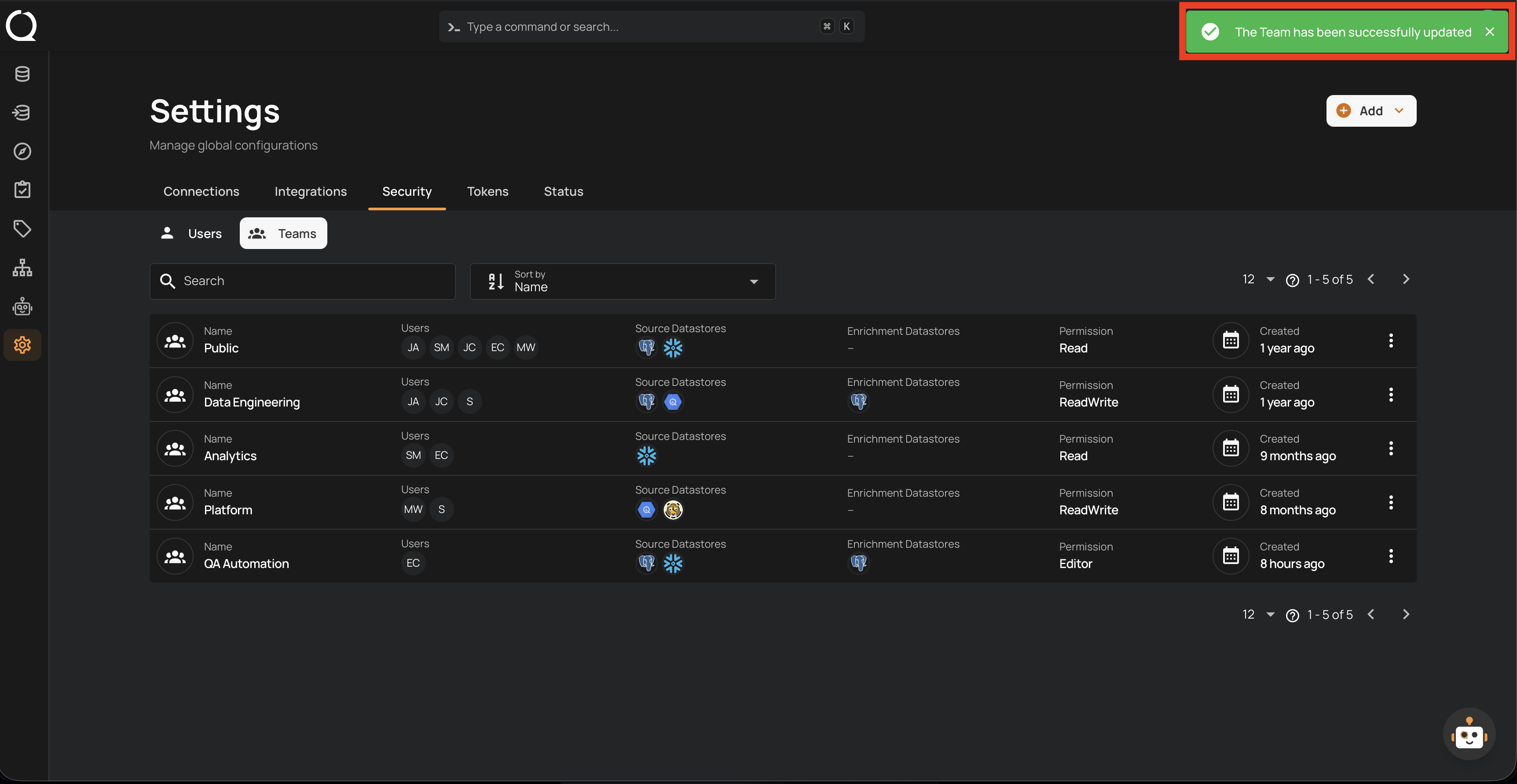
Task: Click '9 months ago' created value
Action: (x=1297, y=456)
